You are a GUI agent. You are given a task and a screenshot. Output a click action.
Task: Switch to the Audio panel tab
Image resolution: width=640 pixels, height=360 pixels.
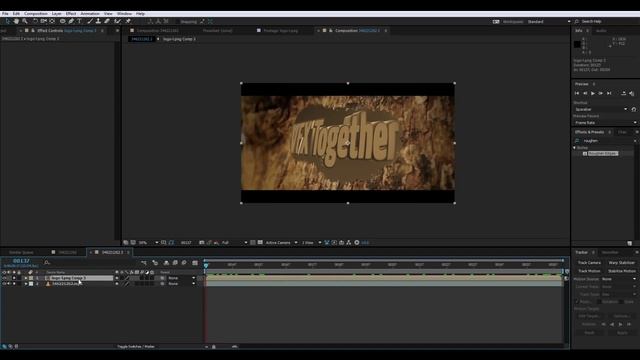coord(601,31)
